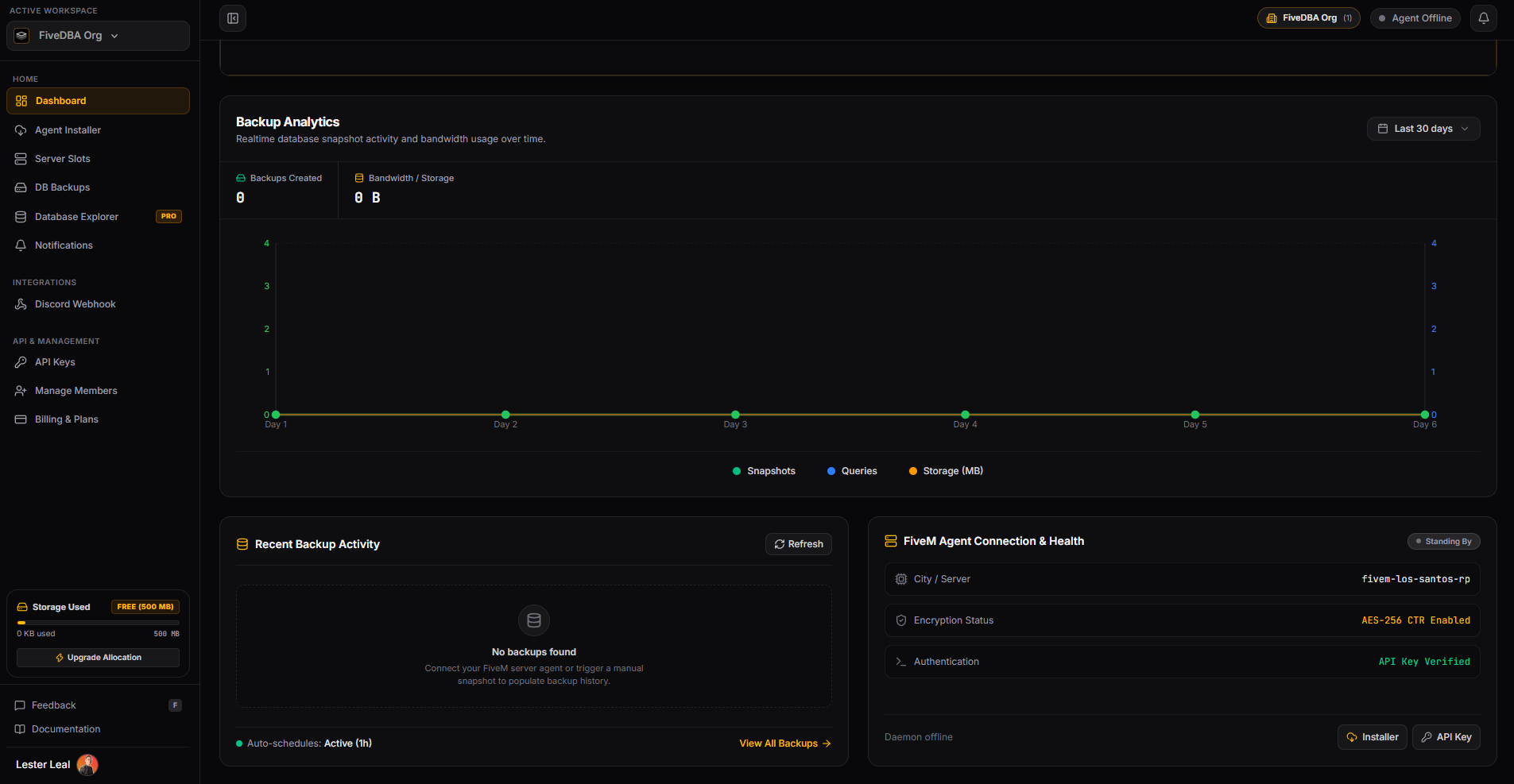Click the Billing & Plans card icon
The height and width of the screenshot is (784, 1514).
[21, 419]
